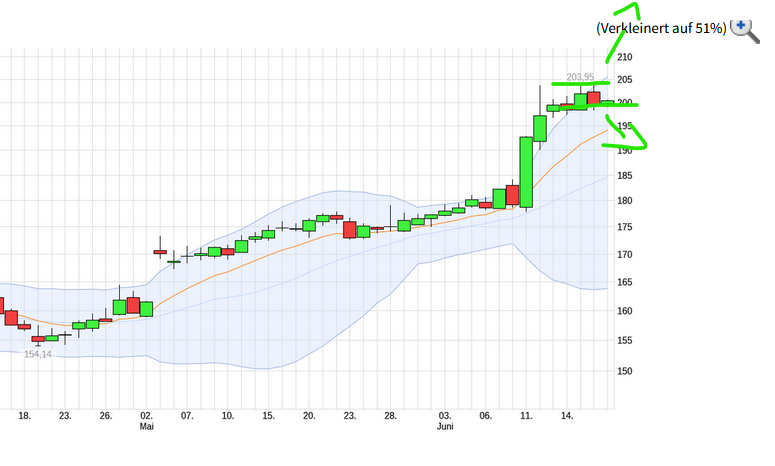Screen dimensions: 775x466
Task: Click the 165 price axis label
Action: tap(625, 282)
